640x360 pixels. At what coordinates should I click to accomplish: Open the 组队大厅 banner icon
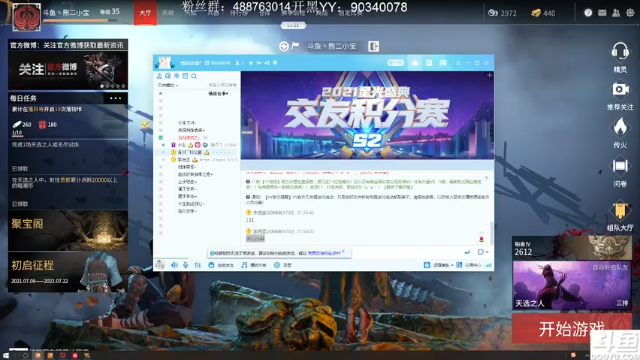(620, 210)
